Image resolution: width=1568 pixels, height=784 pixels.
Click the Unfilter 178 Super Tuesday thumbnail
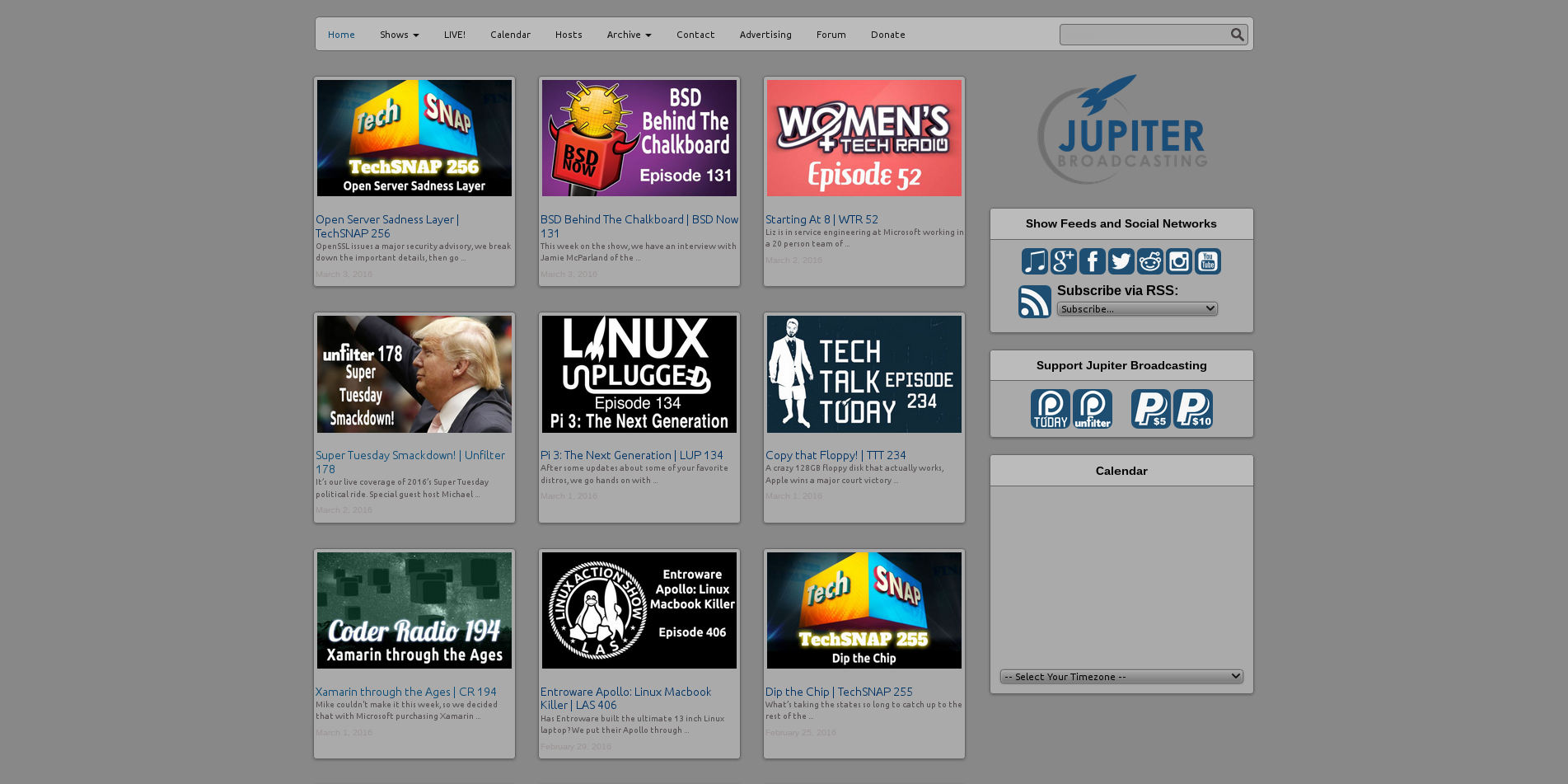click(414, 374)
